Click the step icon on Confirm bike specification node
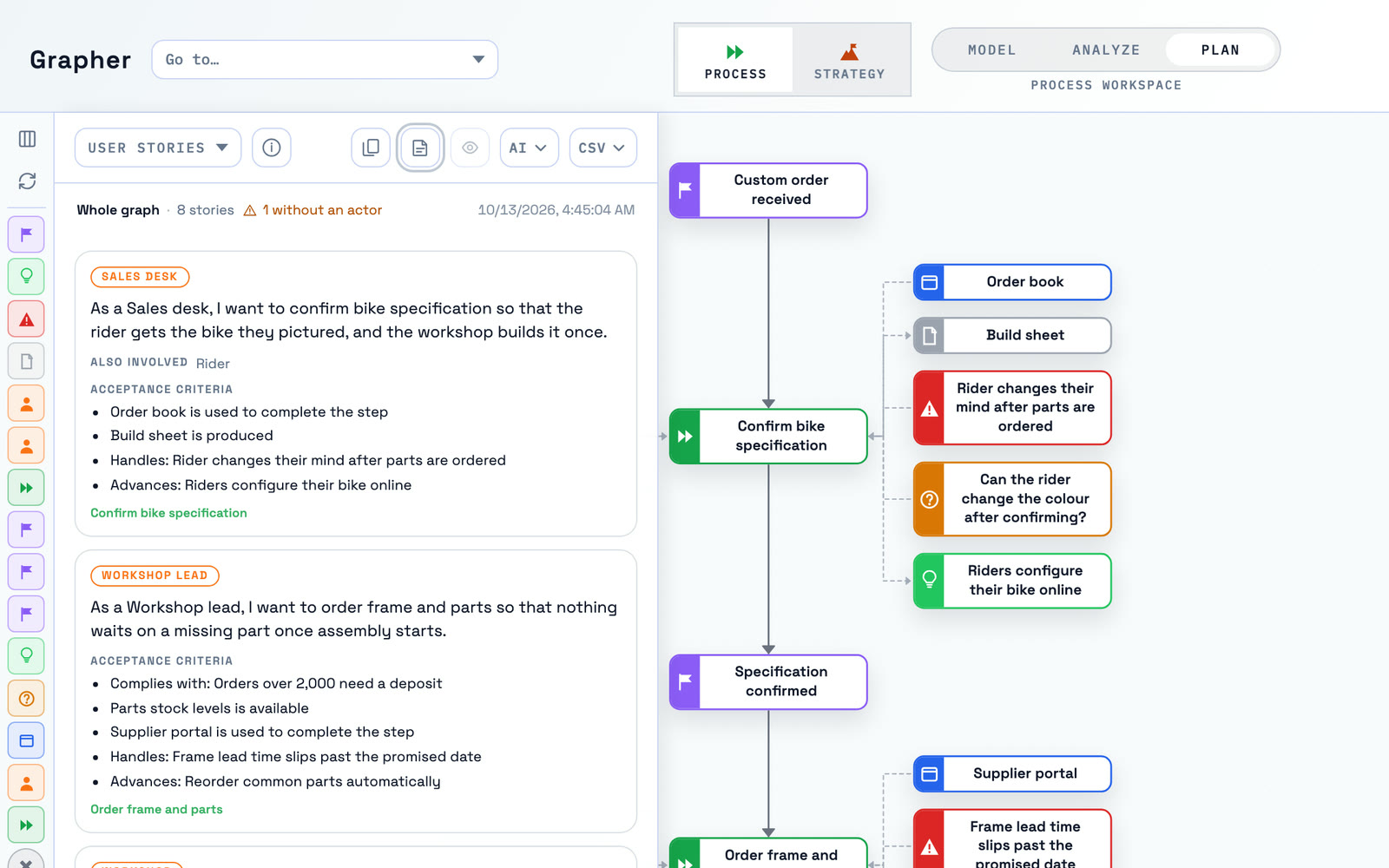 (685, 436)
